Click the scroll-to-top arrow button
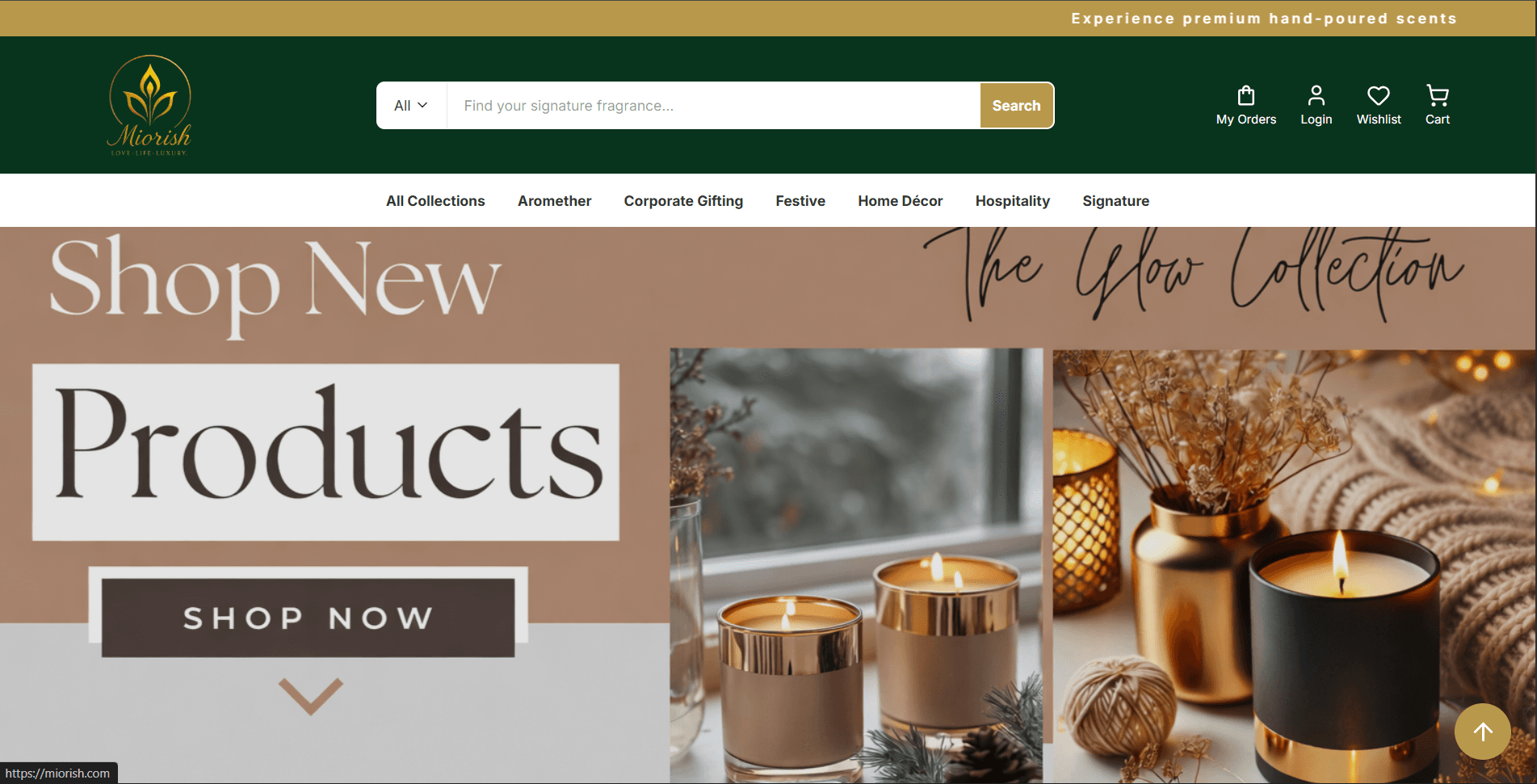The width and height of the screenshot is (1537, 784). pyautogui.click(x=1483, y=732)
